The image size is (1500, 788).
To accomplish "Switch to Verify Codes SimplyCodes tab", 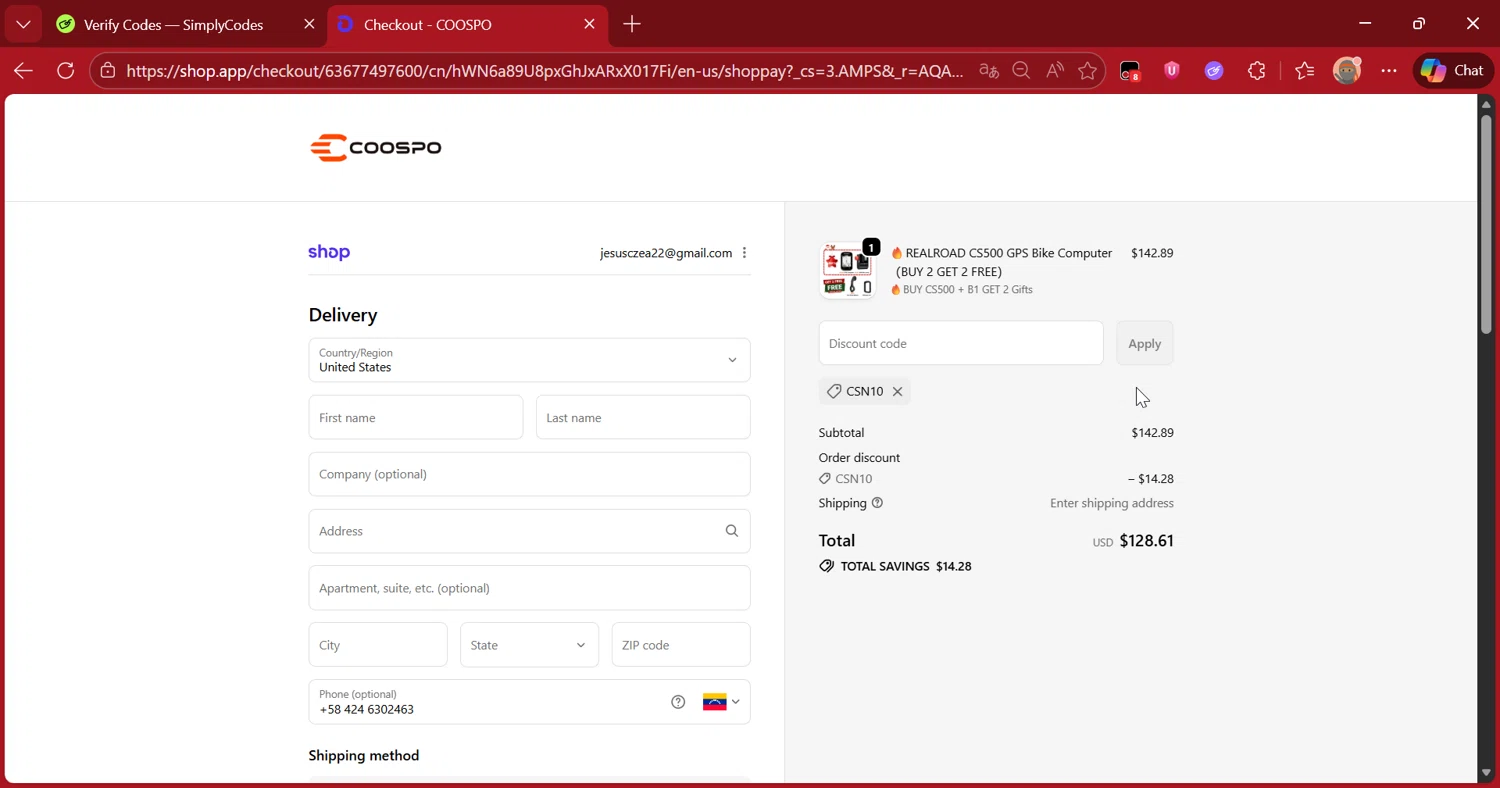I will [172, 25].
